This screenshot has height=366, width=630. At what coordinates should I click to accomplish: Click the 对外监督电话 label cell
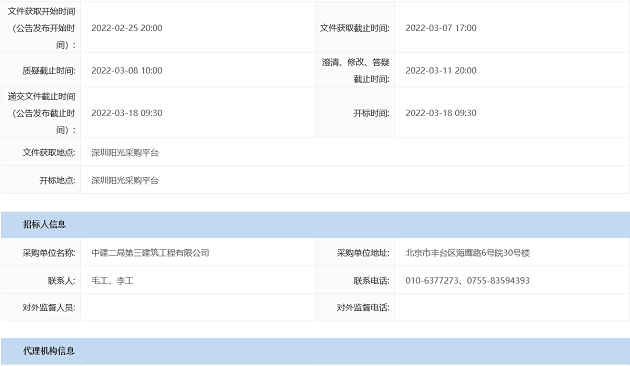pos(355,307)
